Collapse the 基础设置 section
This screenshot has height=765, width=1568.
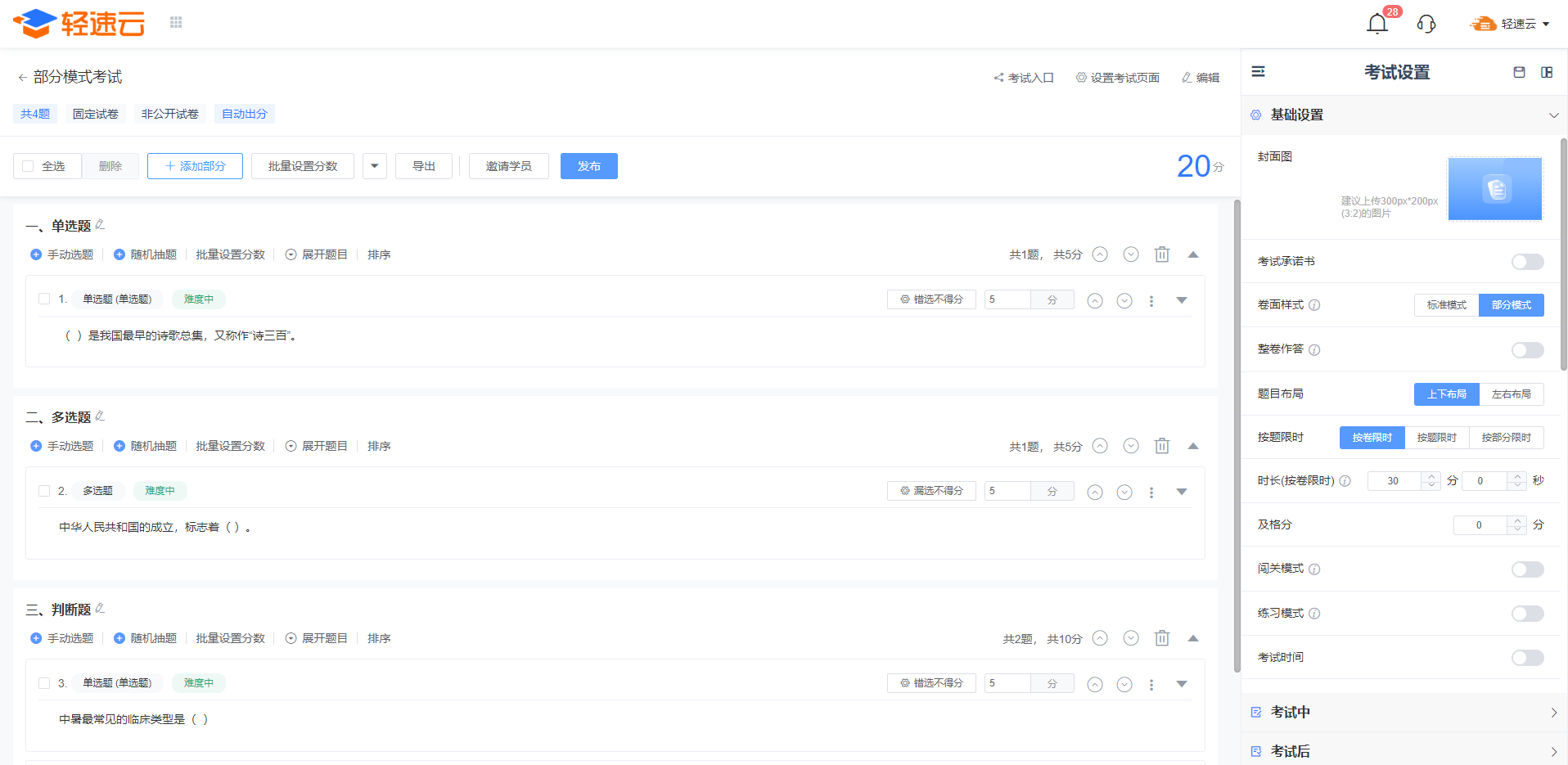tap(1553, 115)
